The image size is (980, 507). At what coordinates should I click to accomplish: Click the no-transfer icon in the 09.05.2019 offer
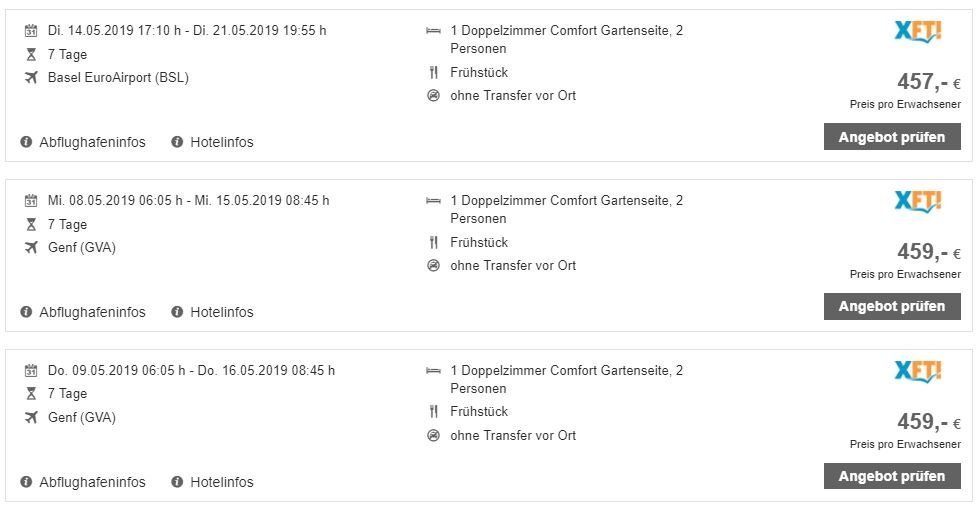tap(433, 436)
